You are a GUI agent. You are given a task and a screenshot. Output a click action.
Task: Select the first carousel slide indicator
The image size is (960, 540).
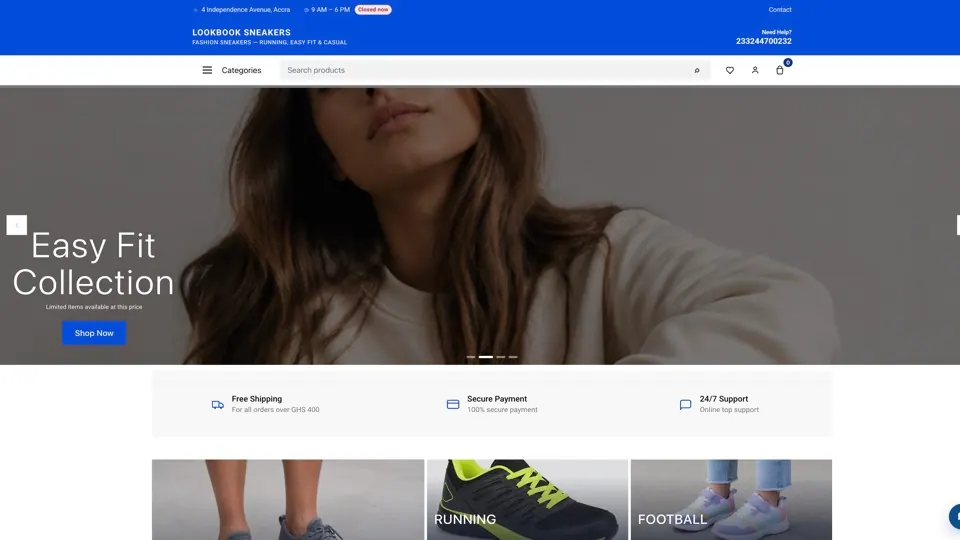click(x=471, y=357)
